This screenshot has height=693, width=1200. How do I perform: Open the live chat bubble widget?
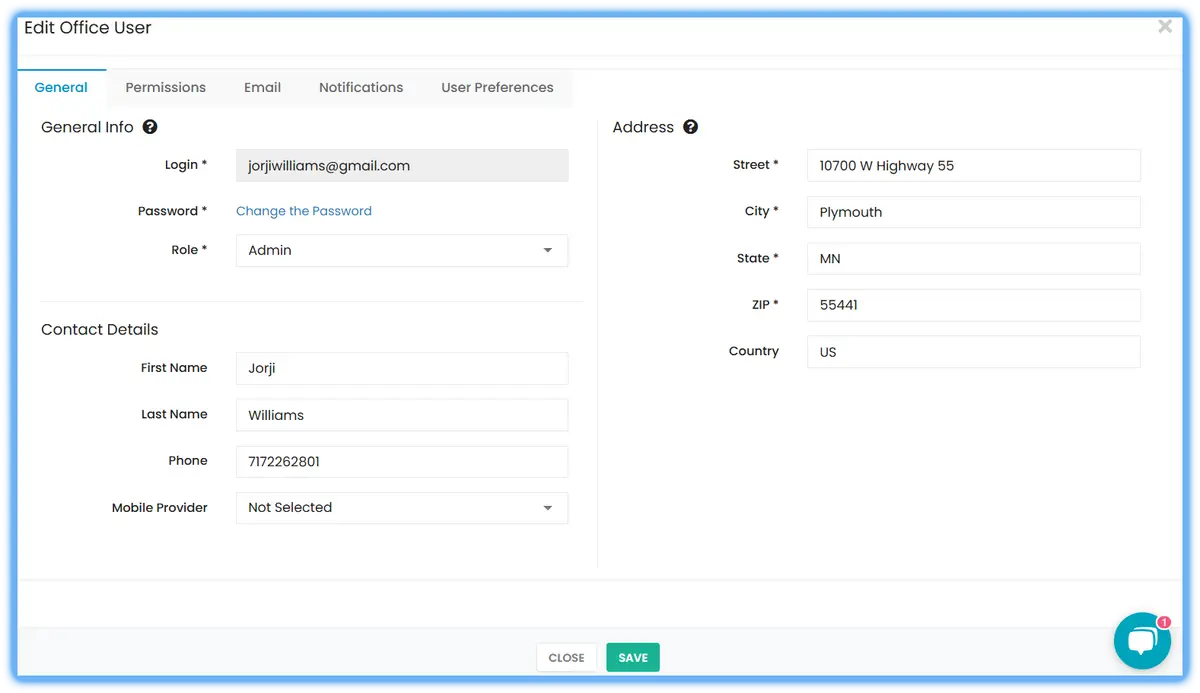click(1142, 641)
